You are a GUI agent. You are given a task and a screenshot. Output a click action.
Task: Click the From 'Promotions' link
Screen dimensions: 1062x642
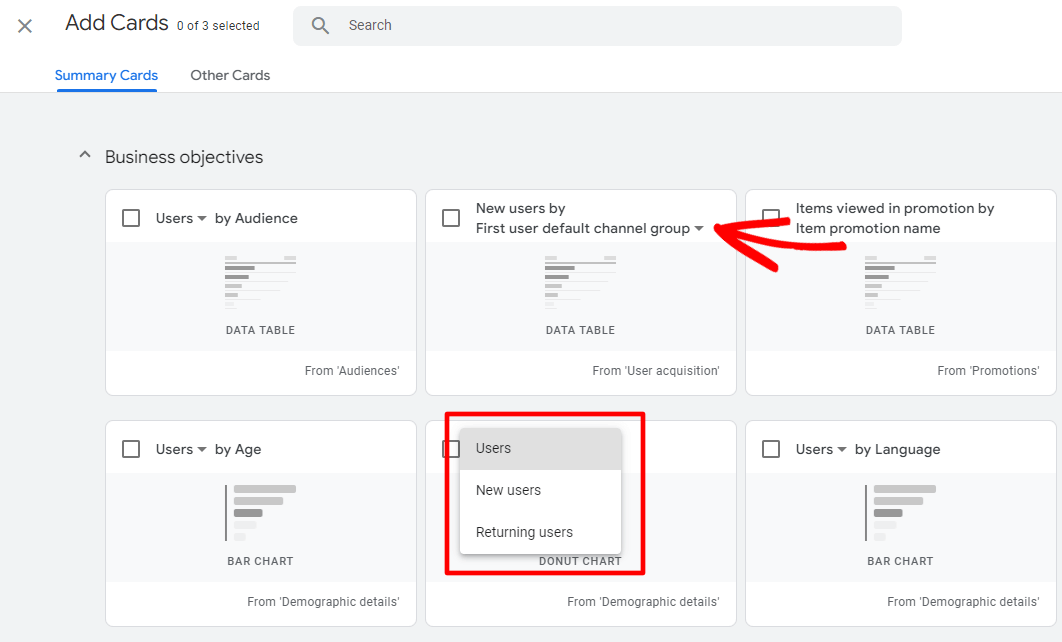coord(988,370)
